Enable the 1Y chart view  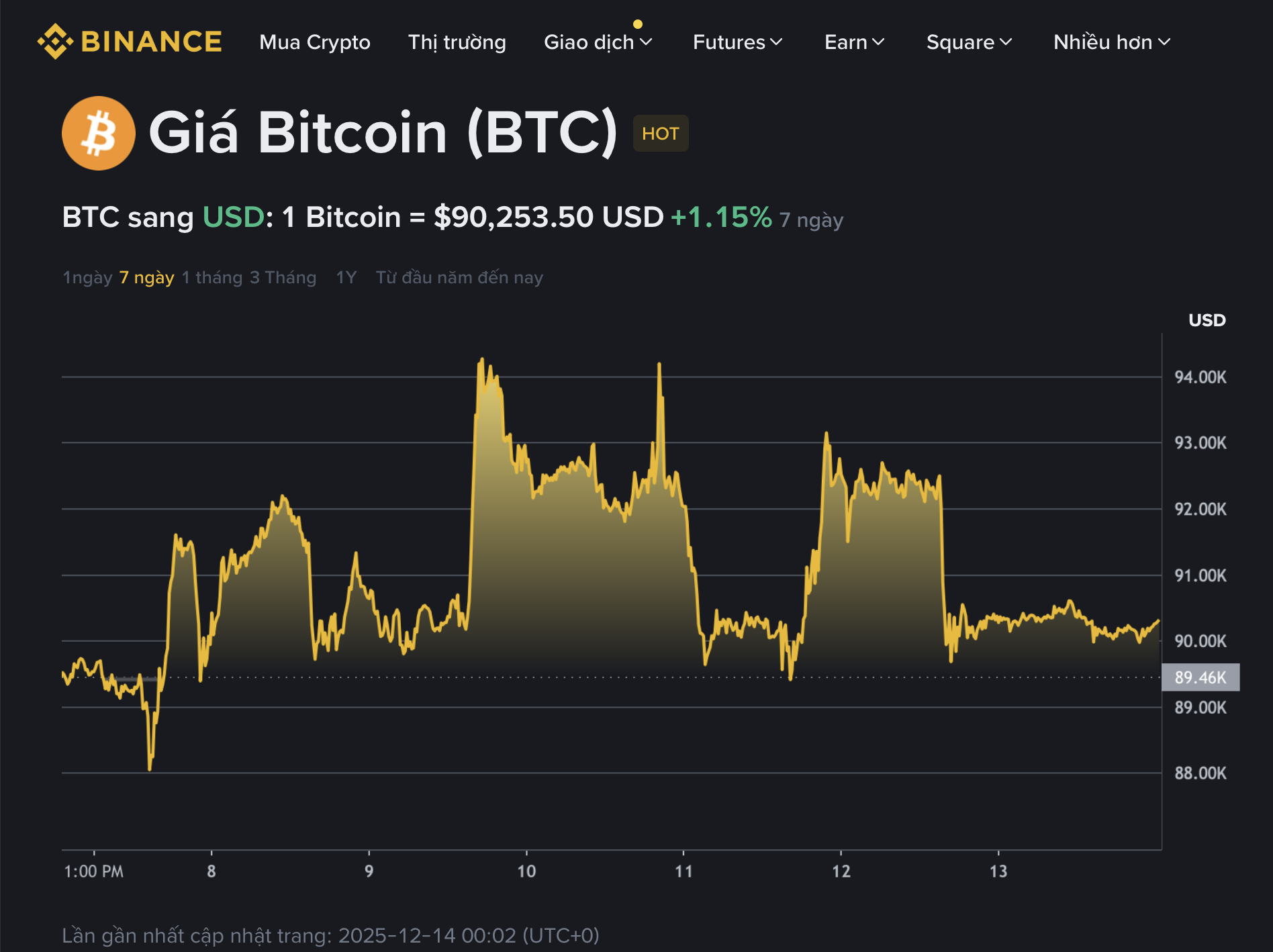click(x=346, y=277)
